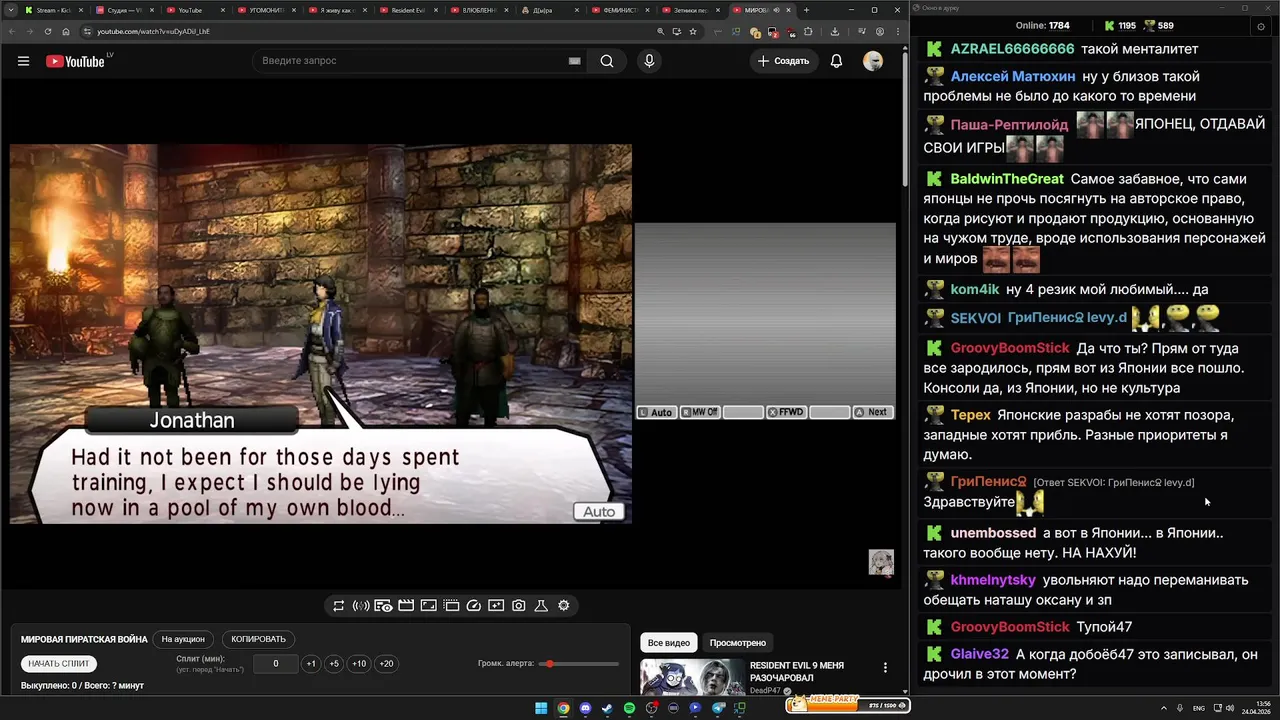The height and width of the screenshot is (720, 1280).
Task: Click the Ответ SEKVOI reply reference in chat
Action: (x=1114, y=482)
